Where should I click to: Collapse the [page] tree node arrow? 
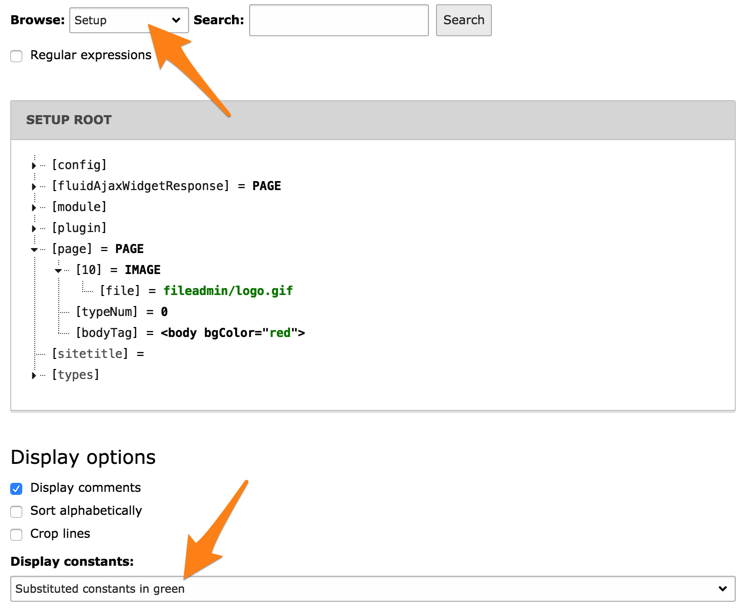click(x=34, y=249)
